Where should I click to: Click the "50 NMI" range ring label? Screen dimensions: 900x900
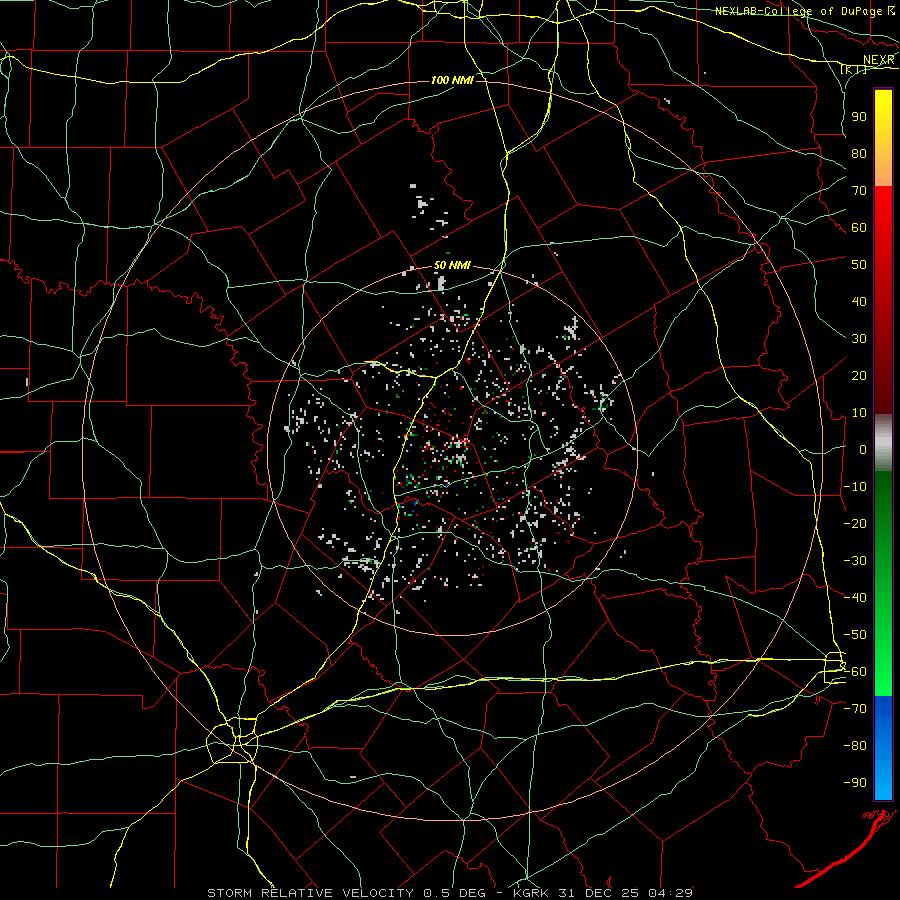452,265
